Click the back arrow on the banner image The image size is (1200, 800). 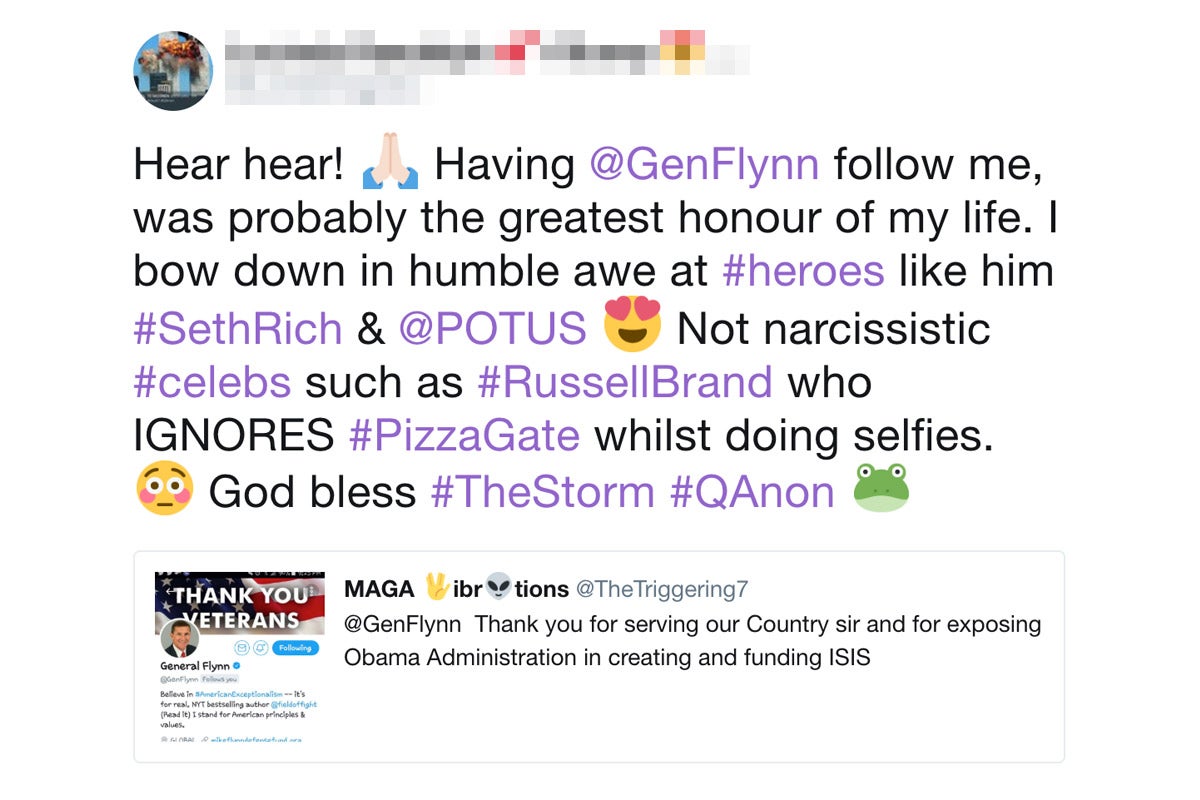coord(169,592)
